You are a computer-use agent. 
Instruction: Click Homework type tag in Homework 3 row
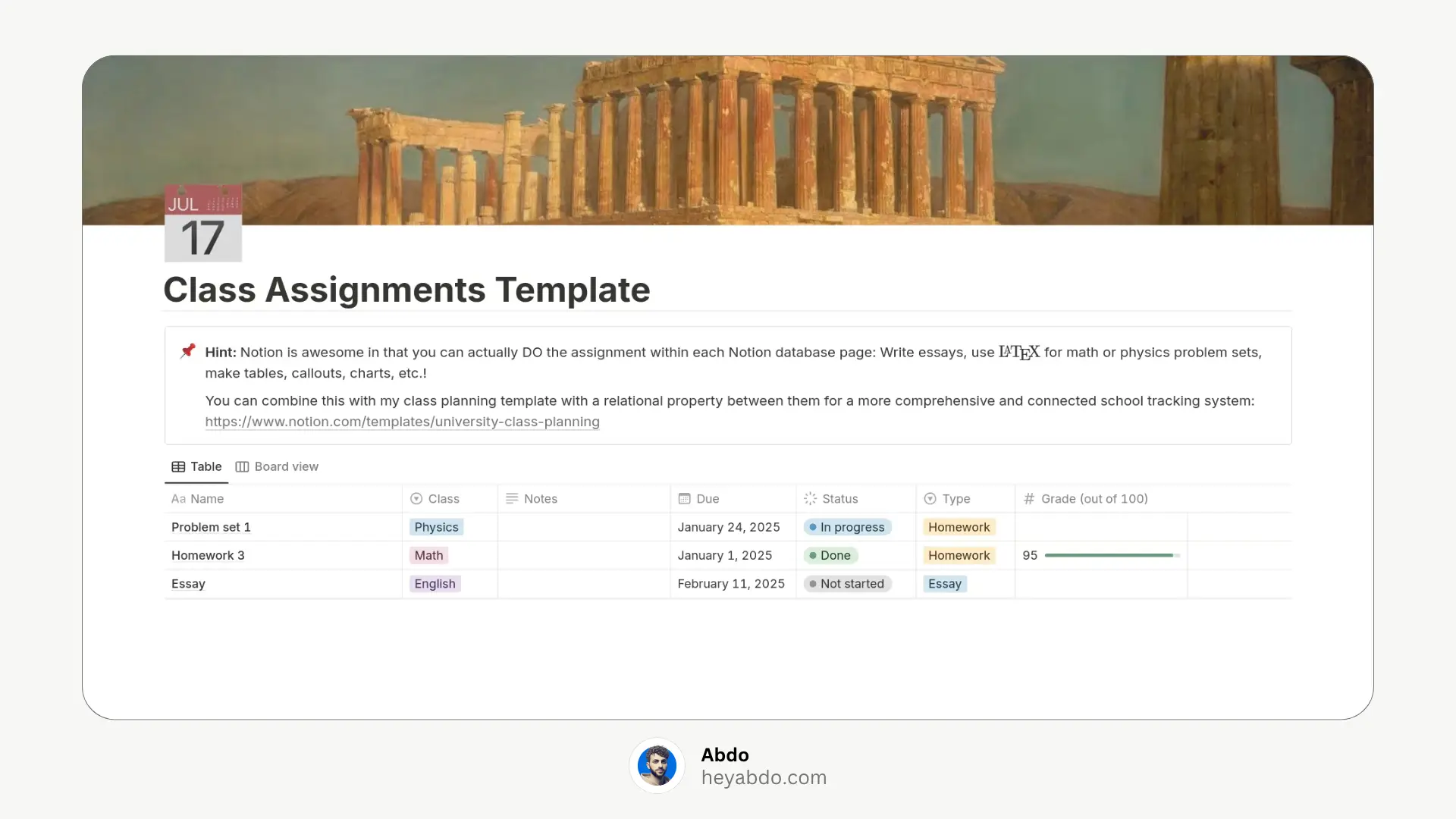(x=959, y=555)
